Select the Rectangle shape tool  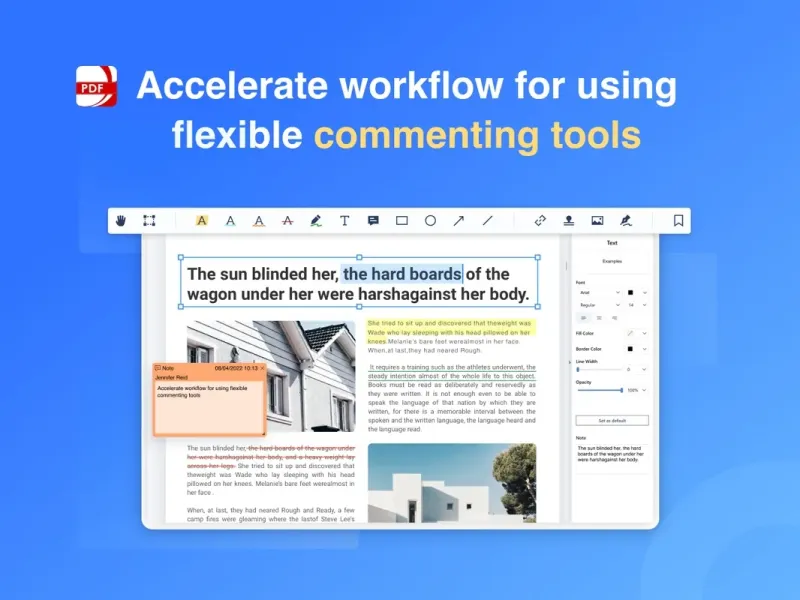[402, 220]
